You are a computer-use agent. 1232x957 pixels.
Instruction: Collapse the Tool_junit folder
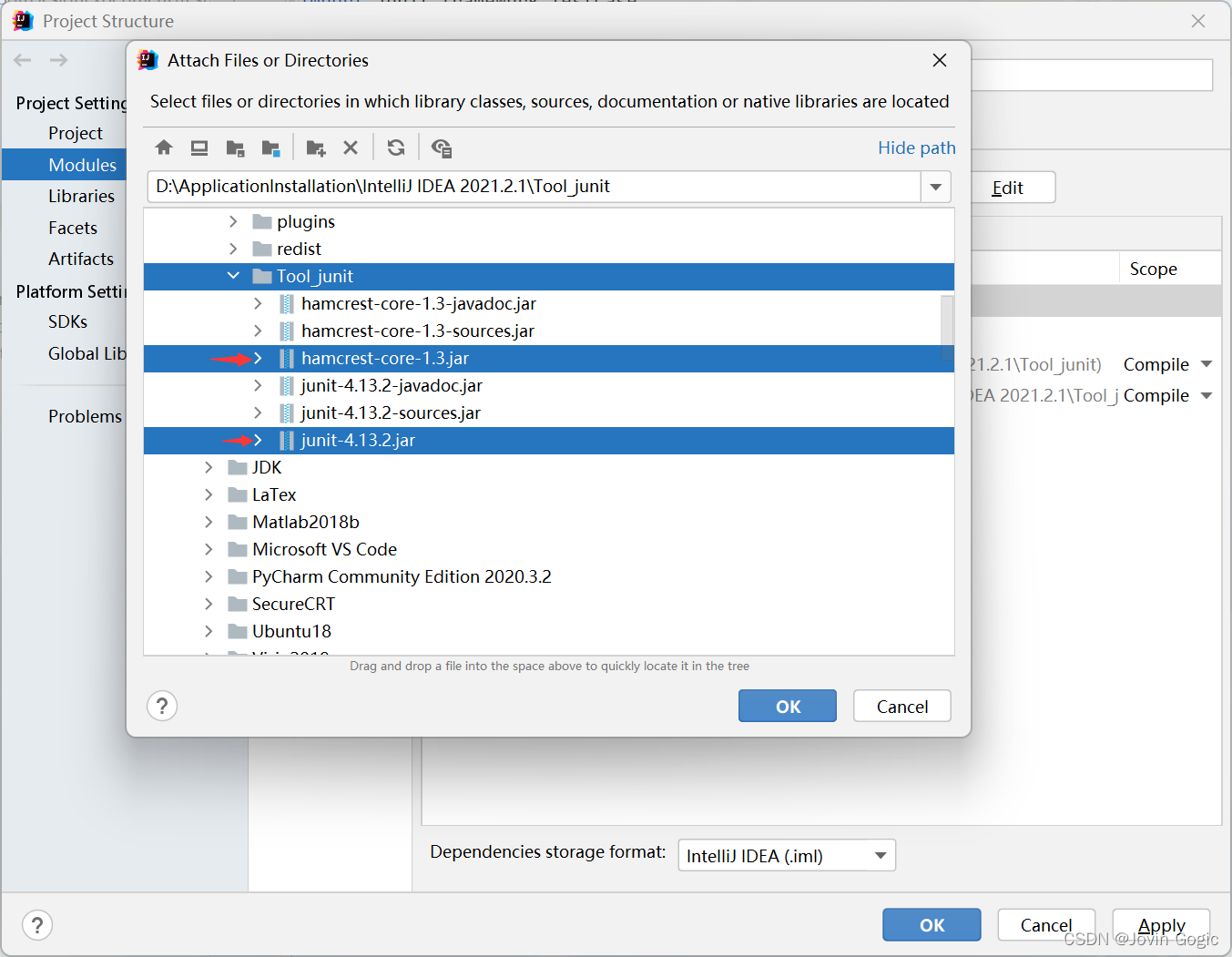(x=233, y=276)
